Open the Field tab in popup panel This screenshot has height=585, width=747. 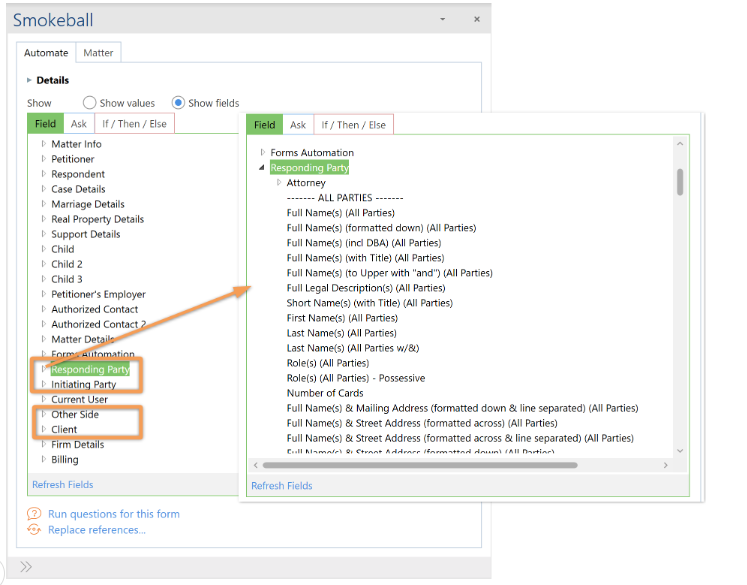pos(264,125)
